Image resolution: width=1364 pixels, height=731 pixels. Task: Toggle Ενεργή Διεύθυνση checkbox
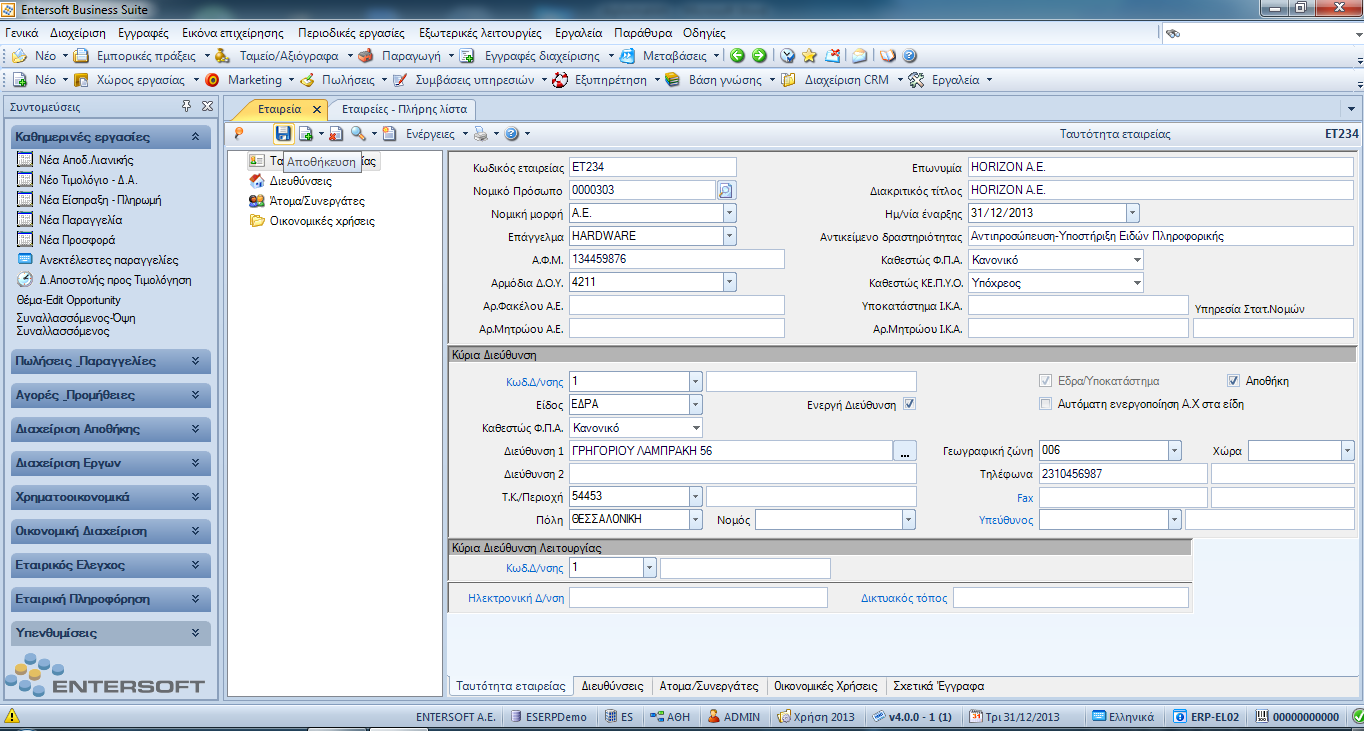(909, 404)
